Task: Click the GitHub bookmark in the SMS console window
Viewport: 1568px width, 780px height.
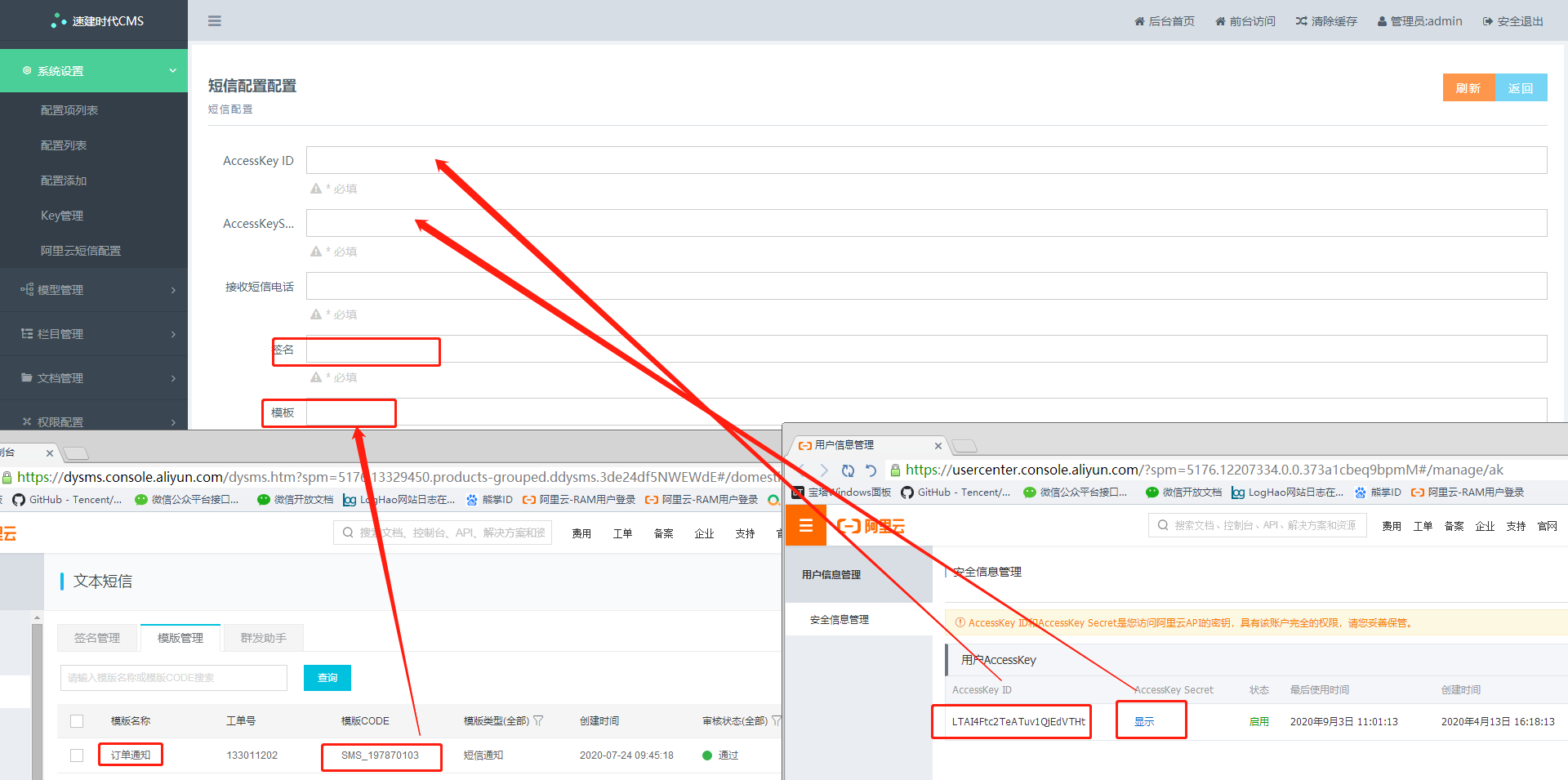Action: (67, 500)
